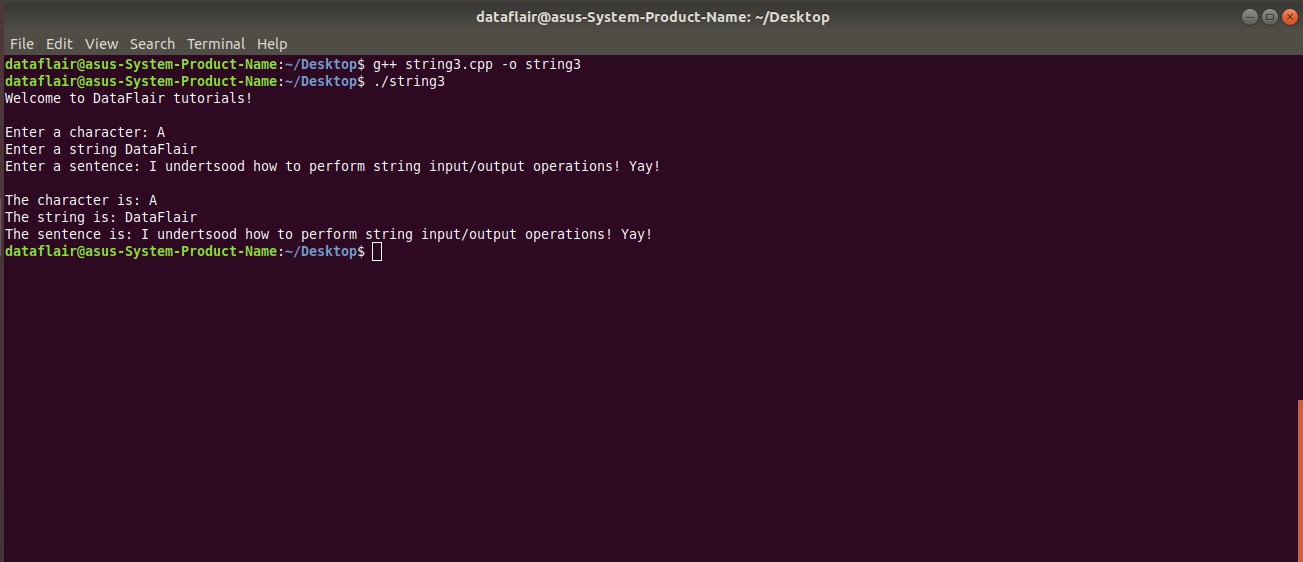Click the './string3' command text
Screen dimensions: 1303x562
409,81
